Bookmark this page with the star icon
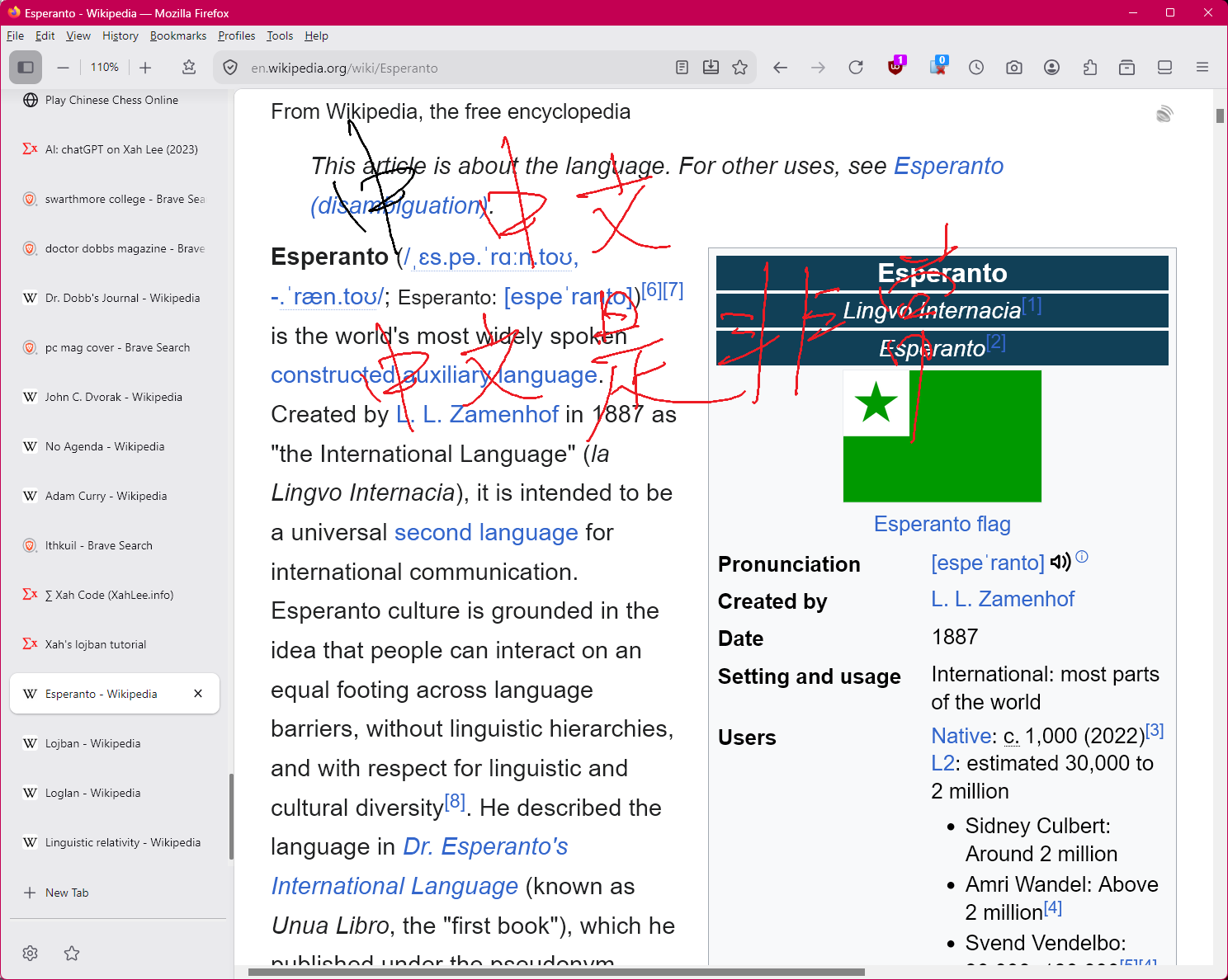 point(740,68)
